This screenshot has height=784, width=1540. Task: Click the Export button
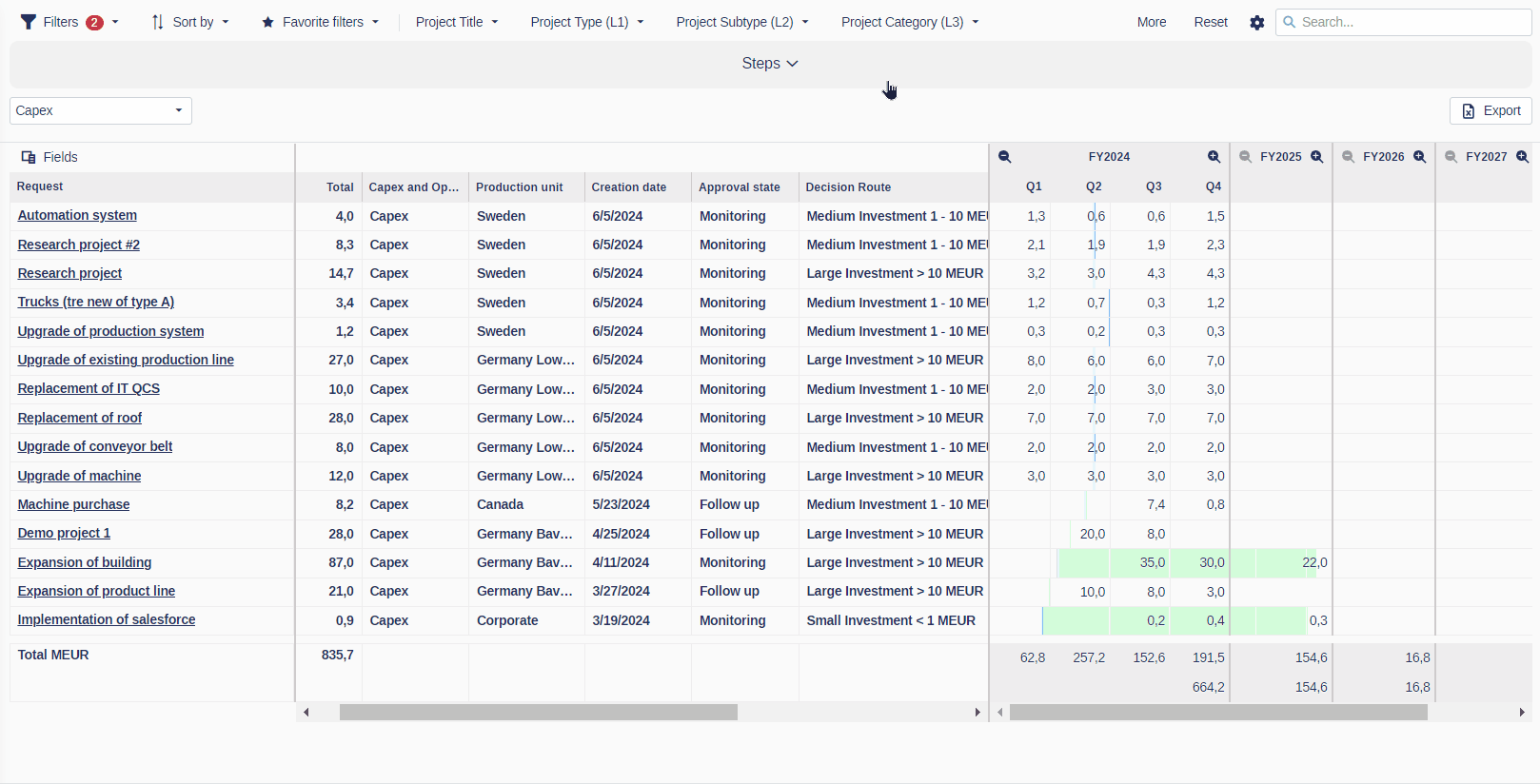pyautogui.click(x=1491, y=110)
